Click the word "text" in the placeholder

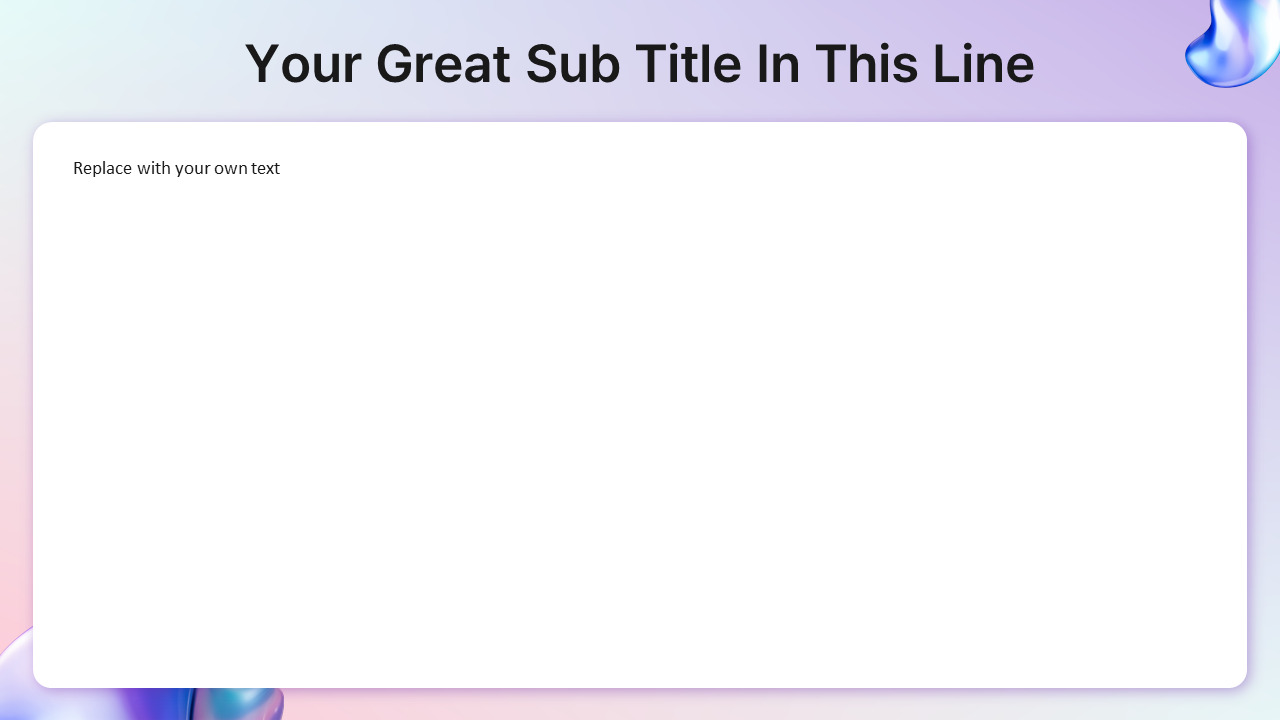(x=265, y=168)
